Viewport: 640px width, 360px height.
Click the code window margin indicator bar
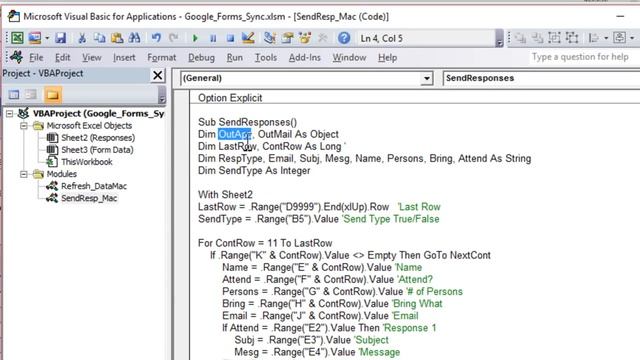(x=181, y=224)
